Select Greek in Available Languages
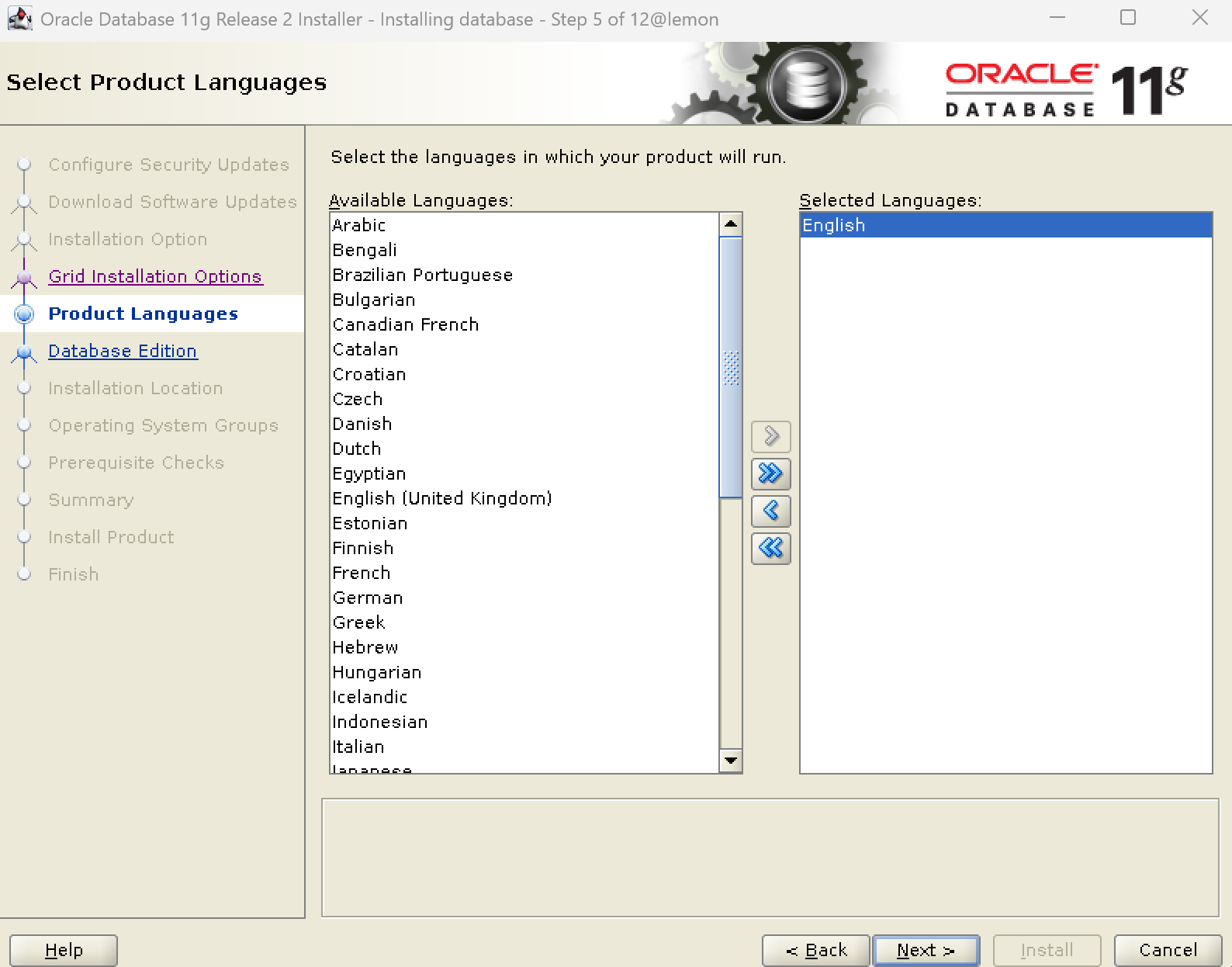Viewport: 1232px width, 967px height. pos(524,622)
